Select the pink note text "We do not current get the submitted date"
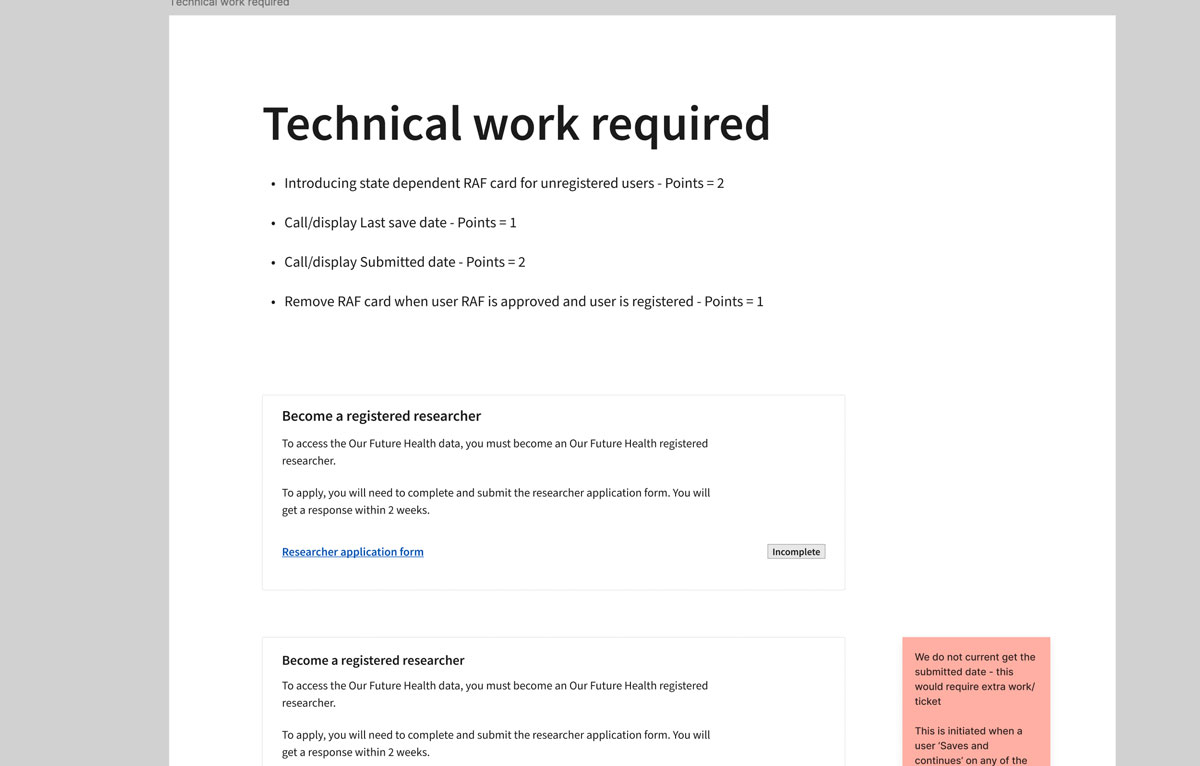This screenshot has width=1200, height=766. pyautogui.click(x=975, y=679)
